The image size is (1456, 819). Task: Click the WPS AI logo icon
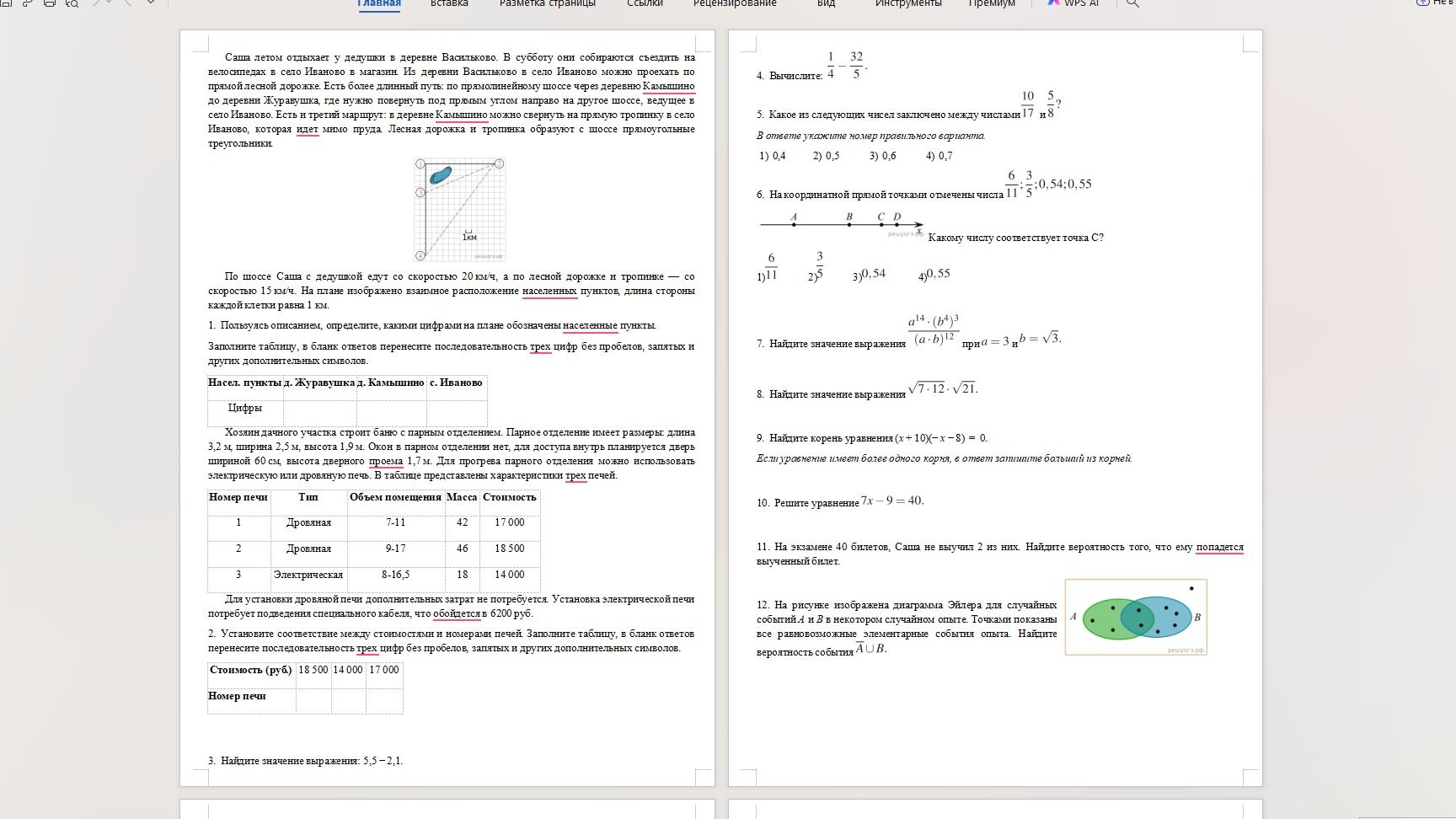[x=1053, y=3]
